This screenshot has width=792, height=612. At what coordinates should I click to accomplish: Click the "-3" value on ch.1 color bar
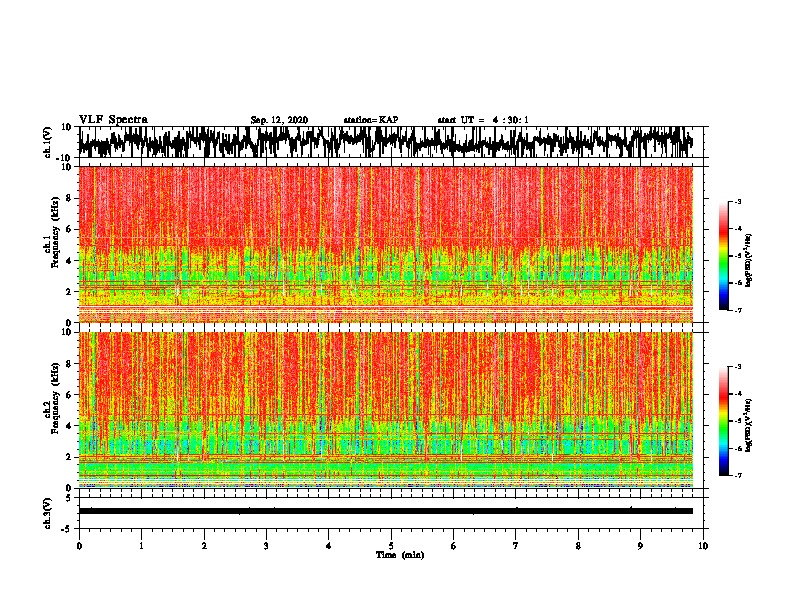click(x=737, y=201)
